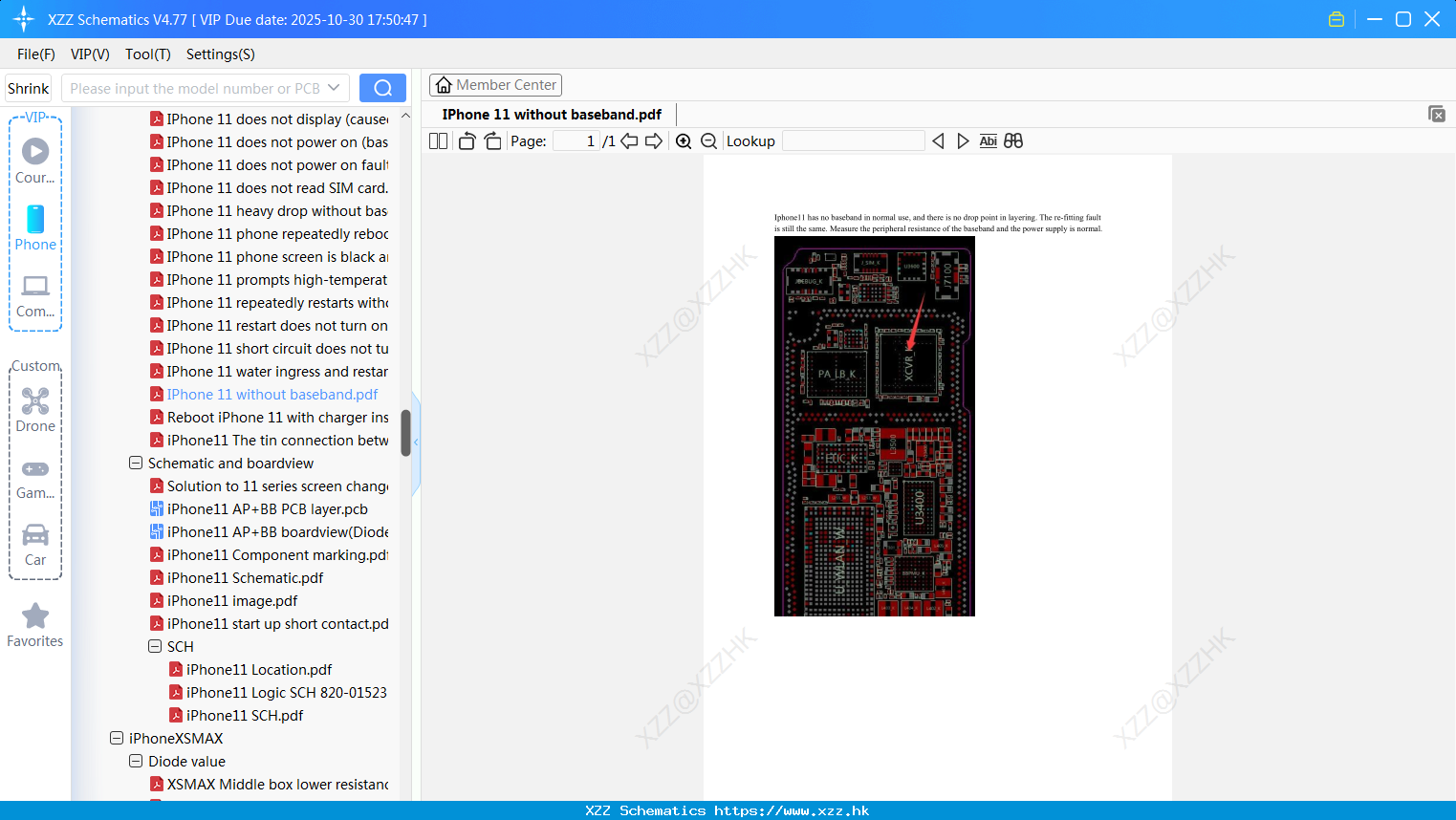Rotate the PDF page clockwise
This screenshot has height=820, width=1456.
coord(492,141)
